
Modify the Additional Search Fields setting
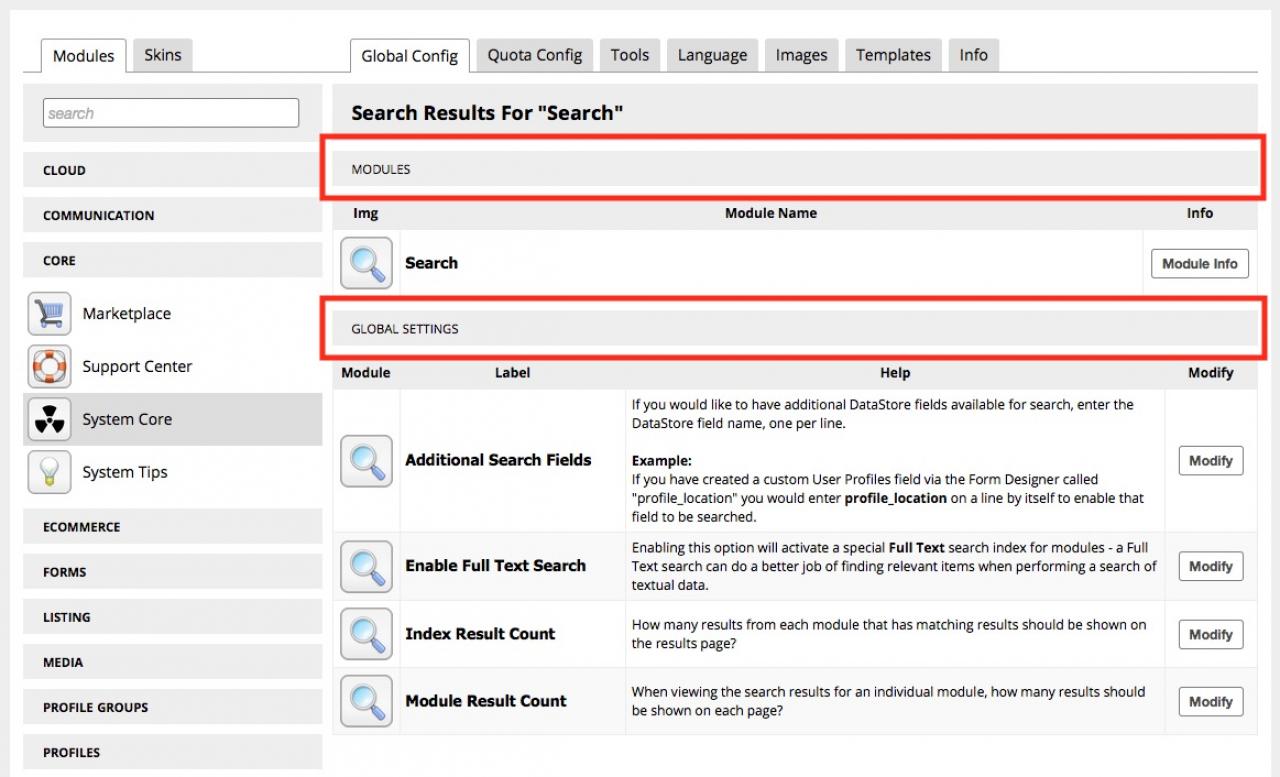tap(1210, 461)
